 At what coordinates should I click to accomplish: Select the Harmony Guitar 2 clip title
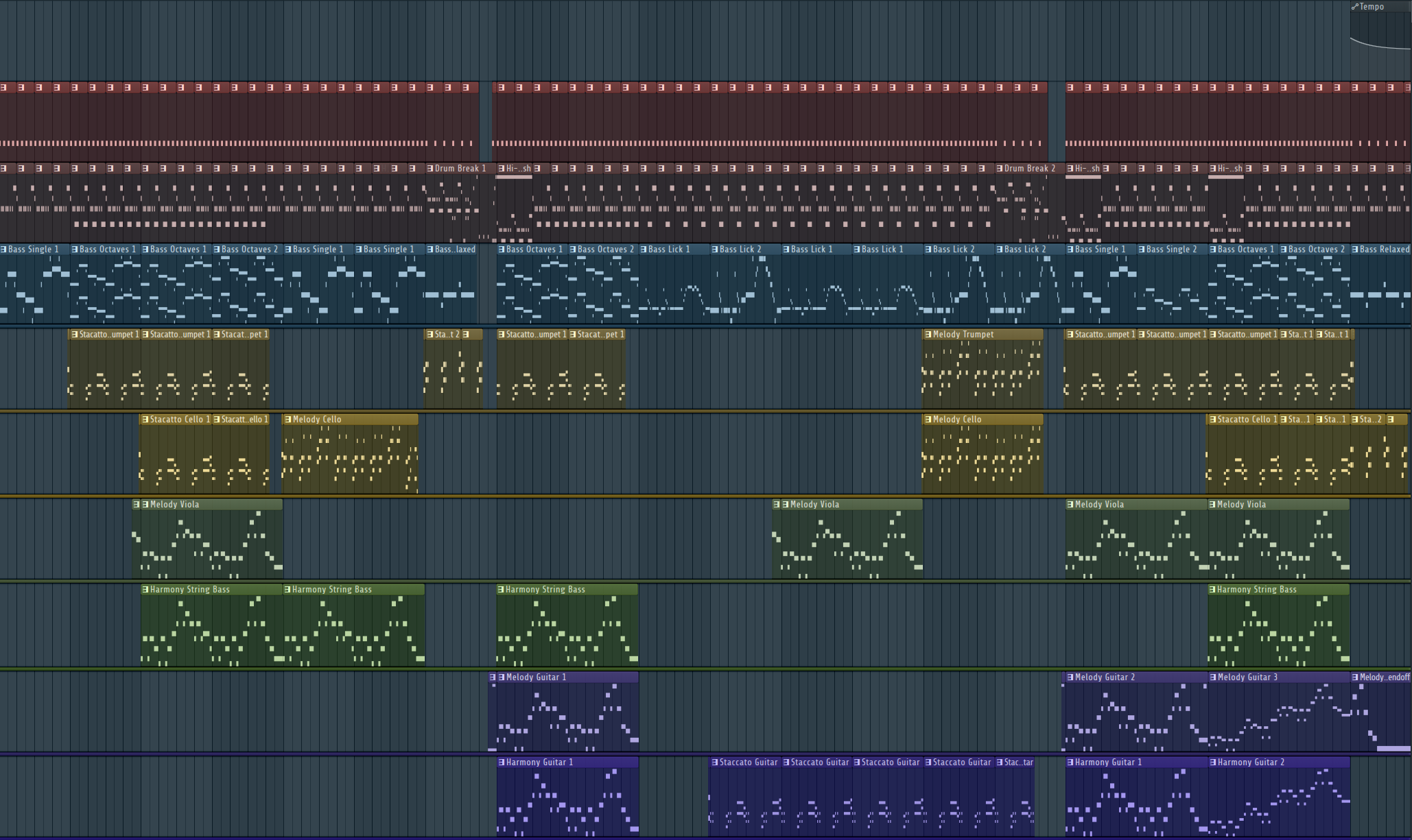point(1251,763)
